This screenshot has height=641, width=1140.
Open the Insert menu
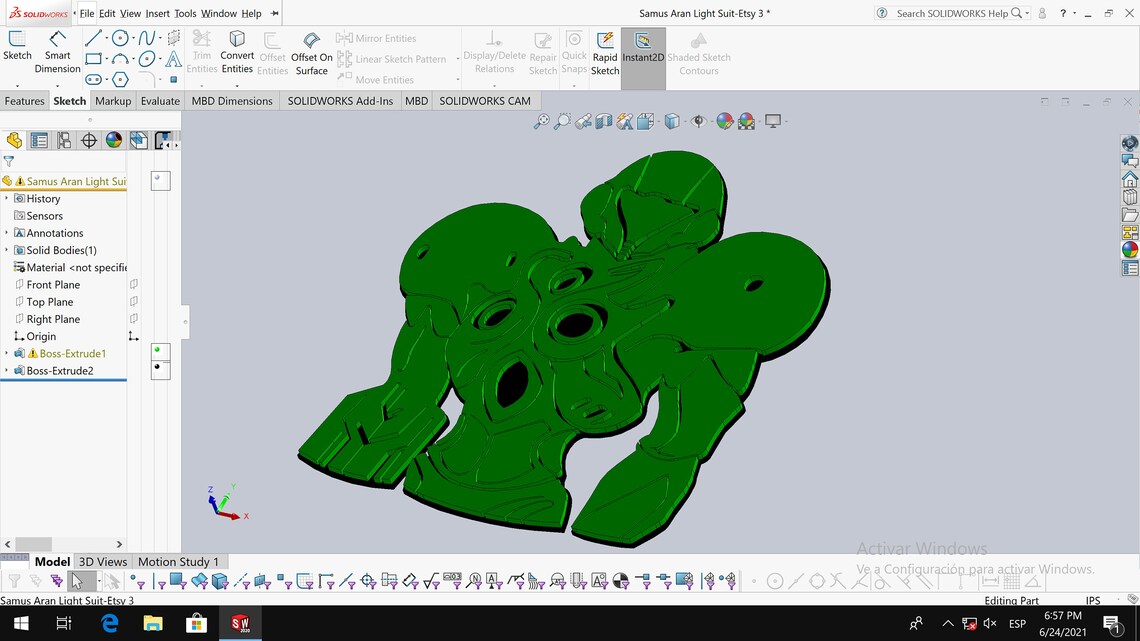coord(157,13)
